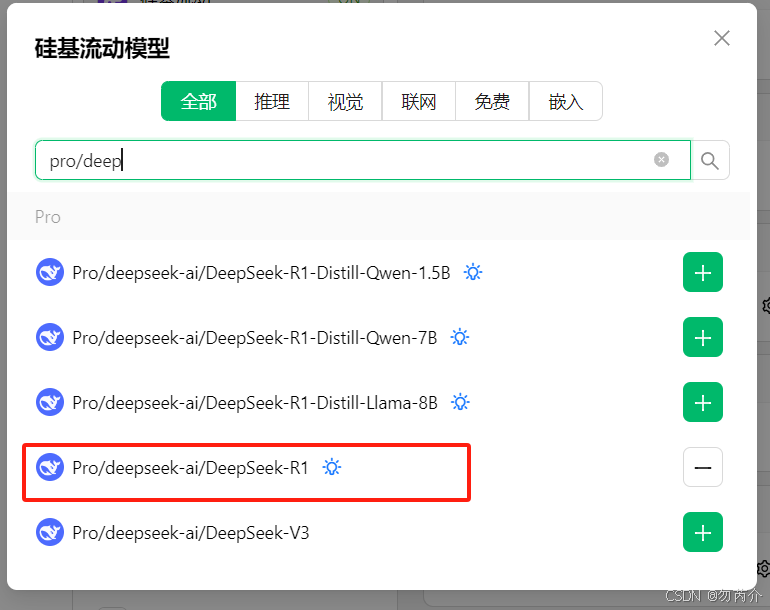The image size is (770, 610).
Task: Click the DeepSeek logo of Qwen-1.5B row
Action: tap(50, 272)
